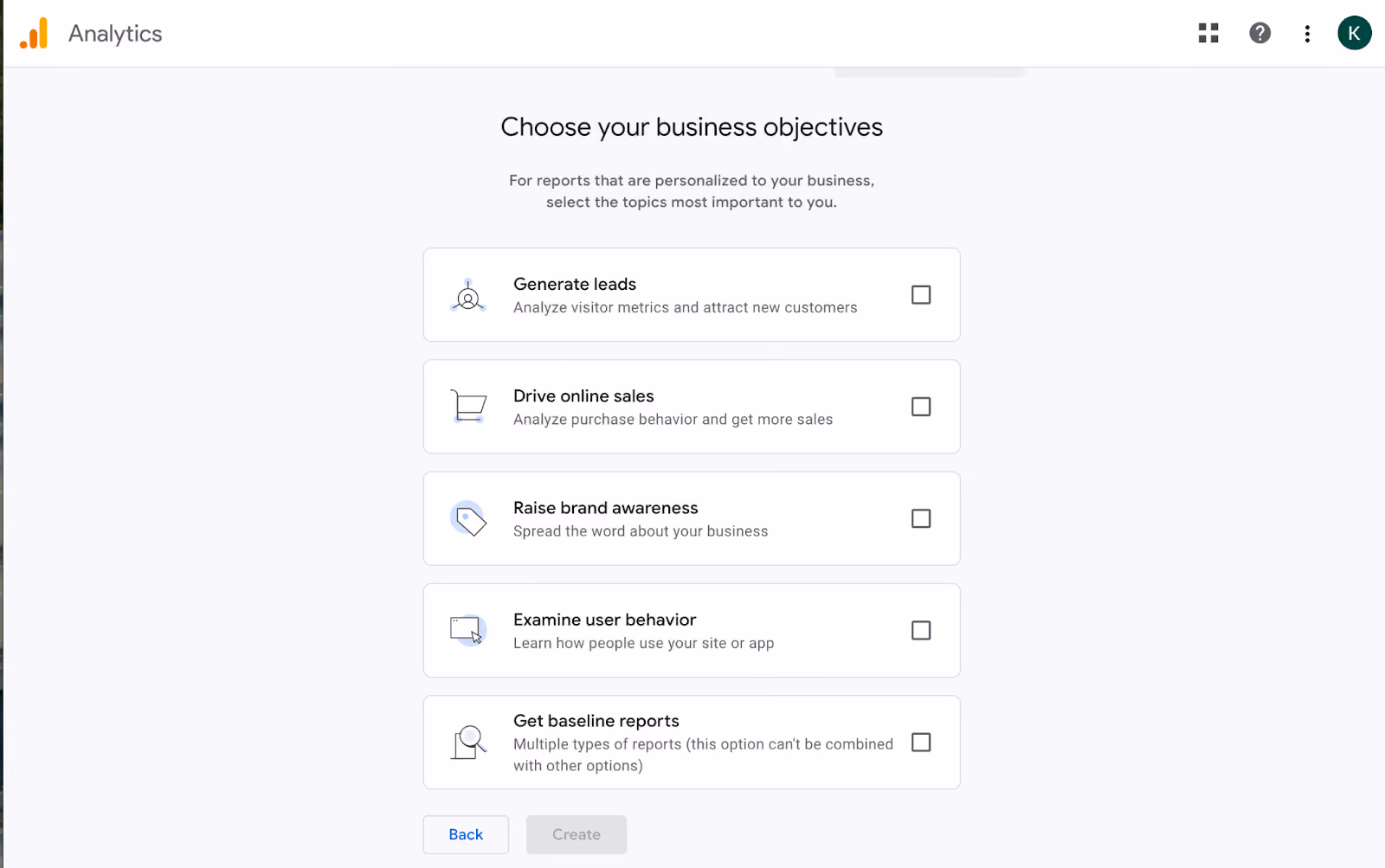The height and width of the screenshot is (868, 1385).
Task: Select the Drive online sales card title
Action: [x=583, y=395]
